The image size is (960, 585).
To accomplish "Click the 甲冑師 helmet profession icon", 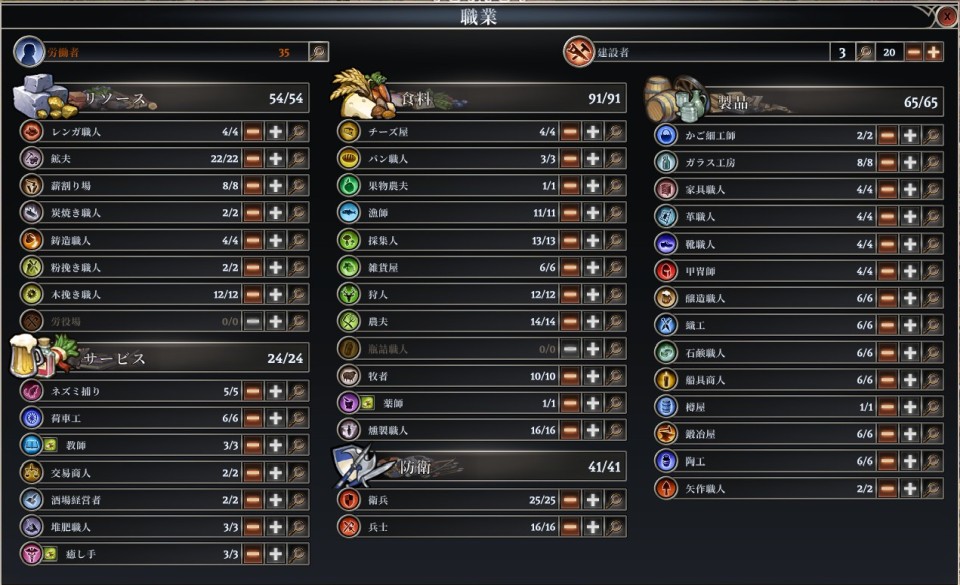I will [x=666, y=270].
